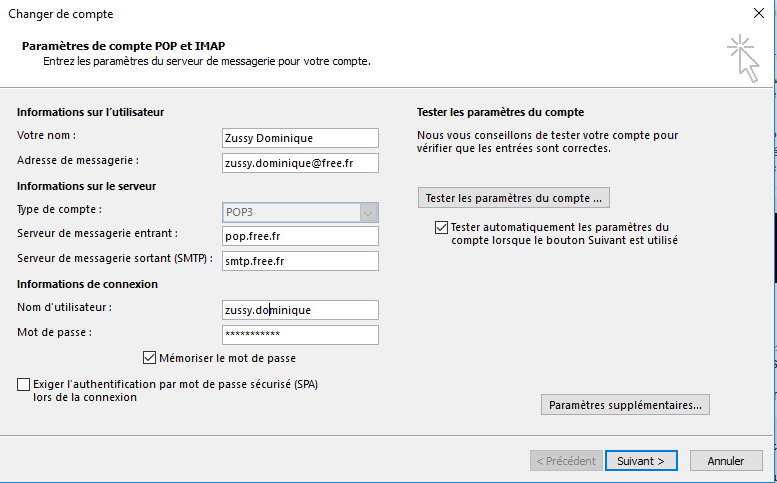Click the Annuler button
Screen dimensions: 777x483
click(726, 461)
